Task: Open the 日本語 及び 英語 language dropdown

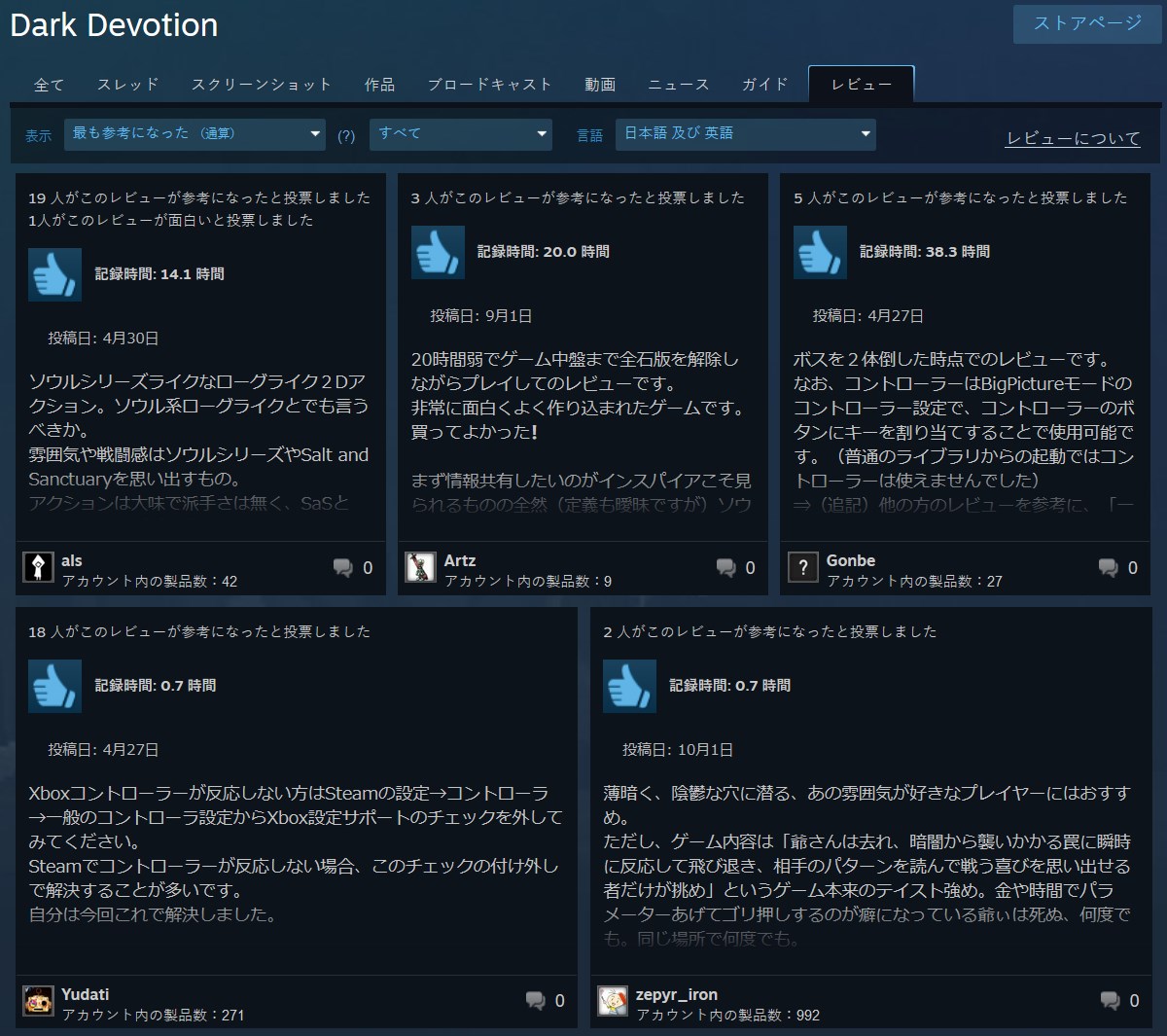Action: [746, 134]
